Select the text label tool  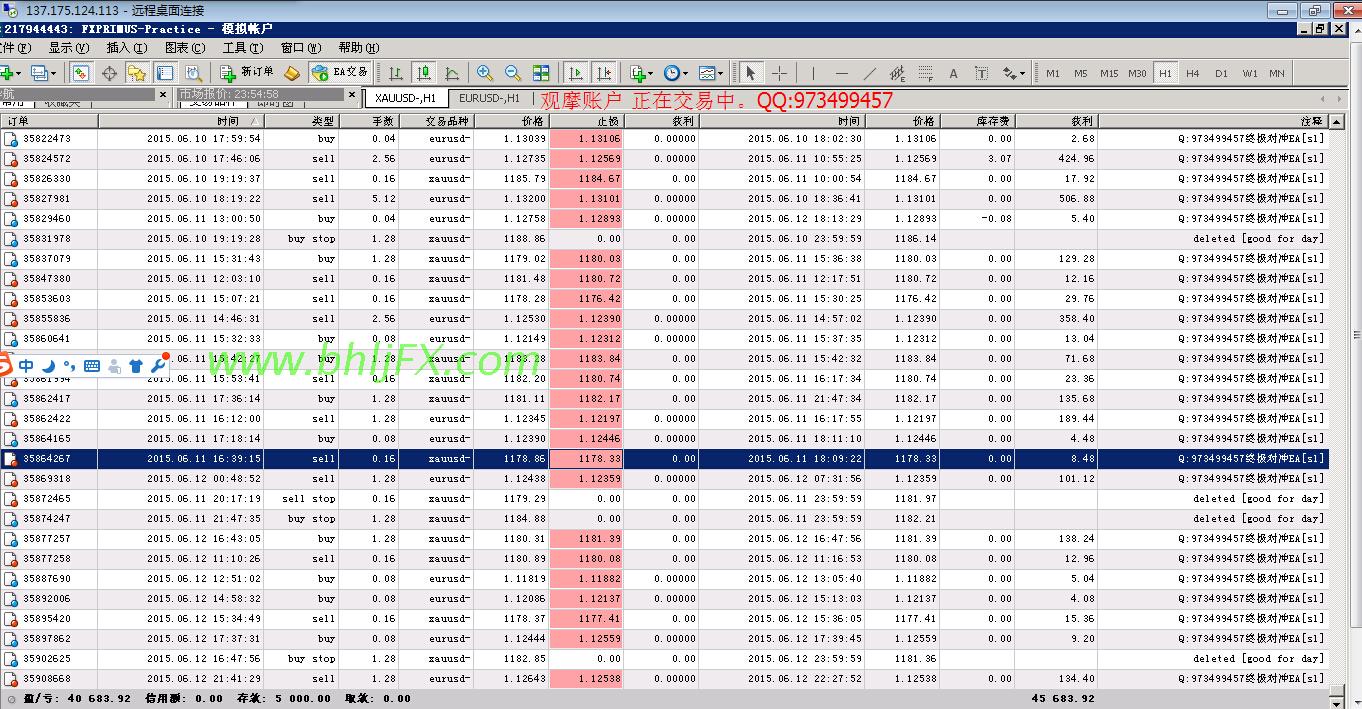[x=981, y=73]
